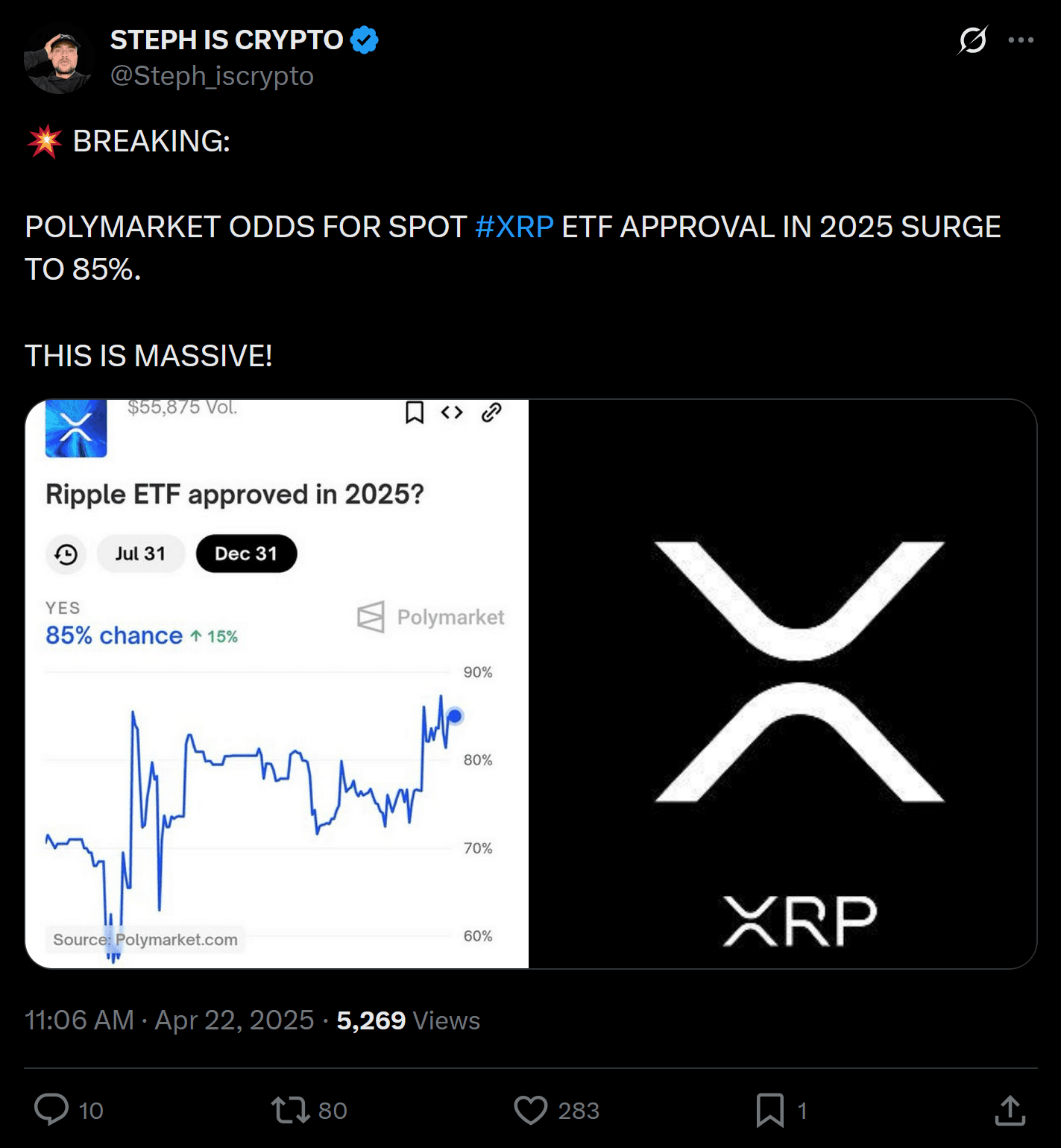
Task: Click the Grok icon on the post
Action: pos(973,40)
